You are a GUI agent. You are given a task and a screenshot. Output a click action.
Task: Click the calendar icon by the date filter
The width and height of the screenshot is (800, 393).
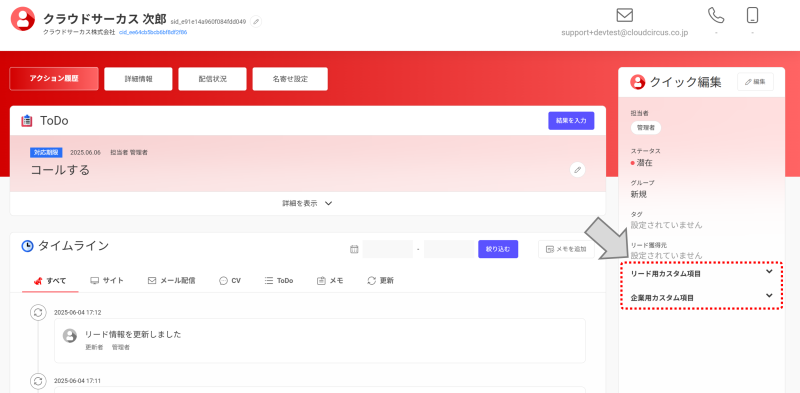coord(354,250)
